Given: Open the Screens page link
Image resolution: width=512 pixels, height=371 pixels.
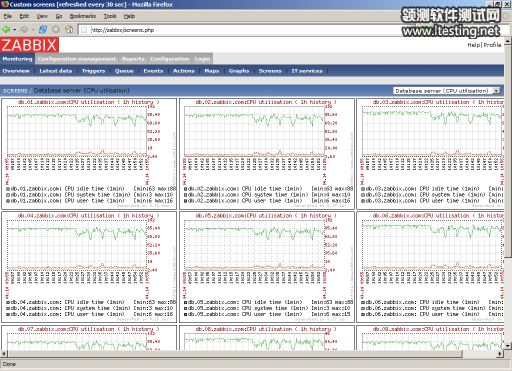Looking at the screenshot, I should (270, 71).
